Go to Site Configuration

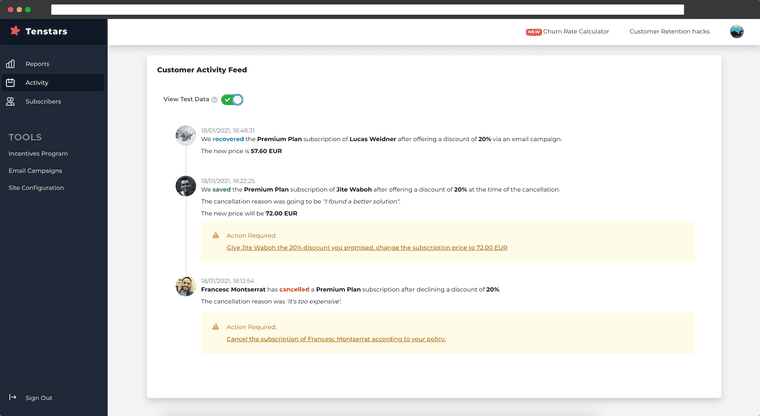(x=36, y=188)
